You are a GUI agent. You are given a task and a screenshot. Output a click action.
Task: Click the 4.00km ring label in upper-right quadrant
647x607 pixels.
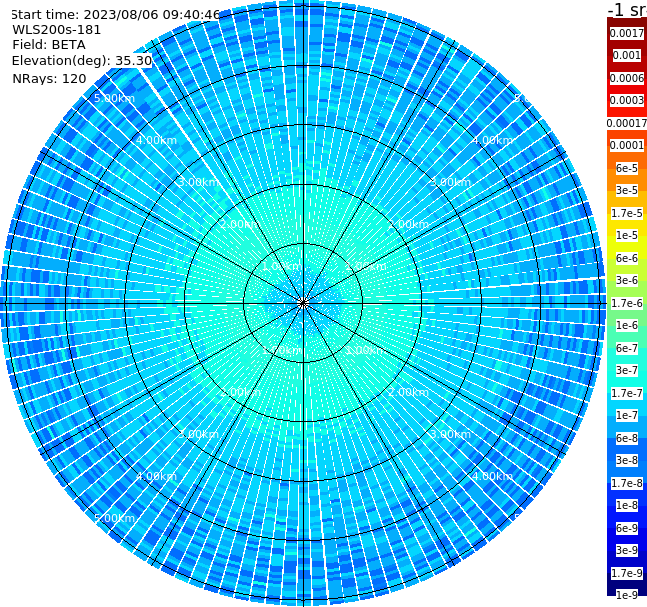point(492,140)
